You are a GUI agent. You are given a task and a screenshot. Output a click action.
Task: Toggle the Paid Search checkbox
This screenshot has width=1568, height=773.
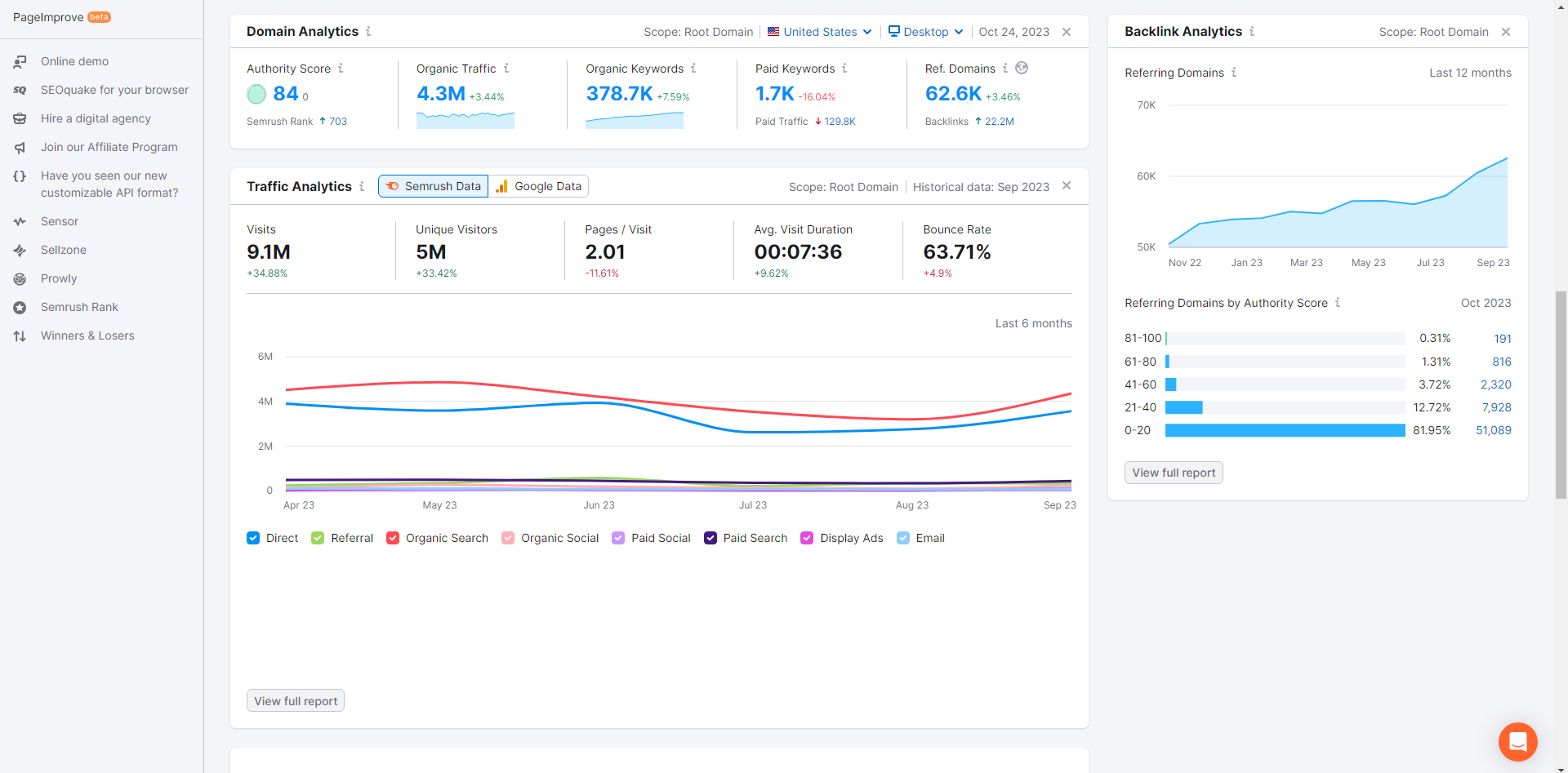(x=710, y=538)
